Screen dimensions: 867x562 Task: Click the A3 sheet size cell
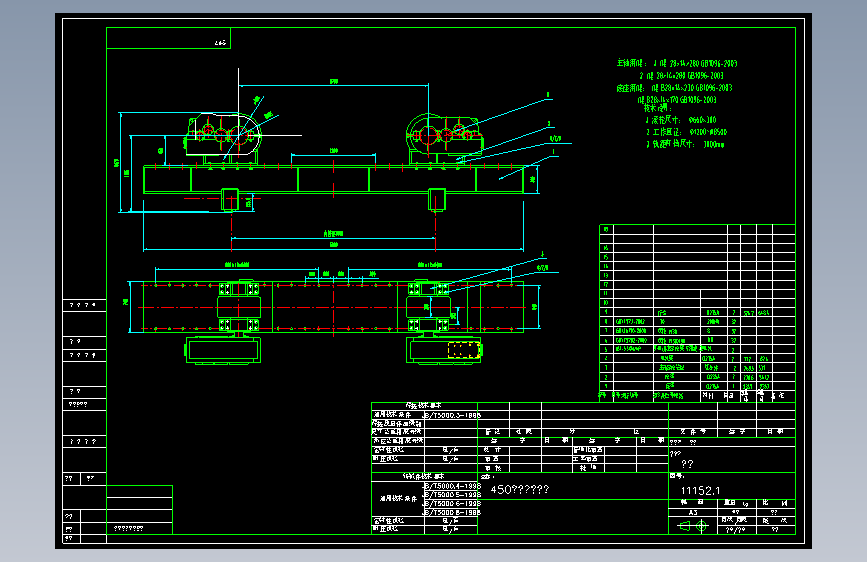692,513
